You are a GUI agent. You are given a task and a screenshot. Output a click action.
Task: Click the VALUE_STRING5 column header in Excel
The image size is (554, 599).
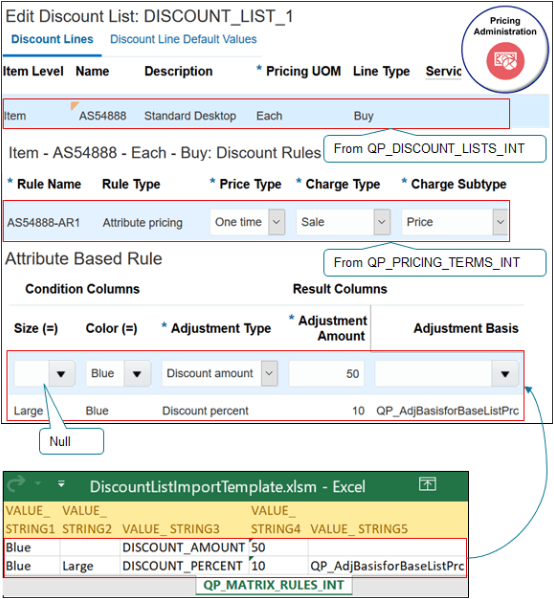359,529
